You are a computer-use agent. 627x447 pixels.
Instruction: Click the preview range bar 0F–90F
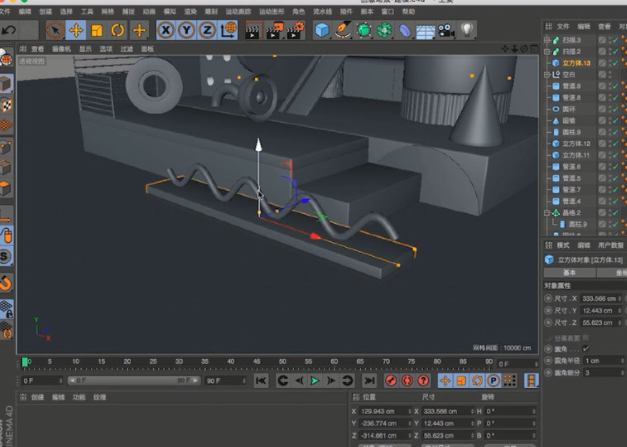(x=134, y=381)
